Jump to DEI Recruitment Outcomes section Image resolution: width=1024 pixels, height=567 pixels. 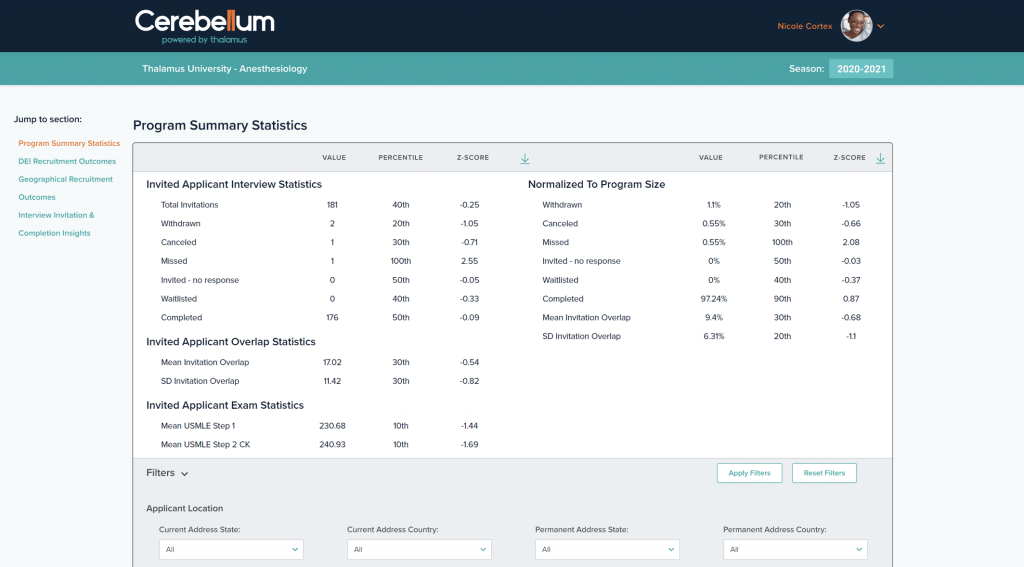coord(67,161)
